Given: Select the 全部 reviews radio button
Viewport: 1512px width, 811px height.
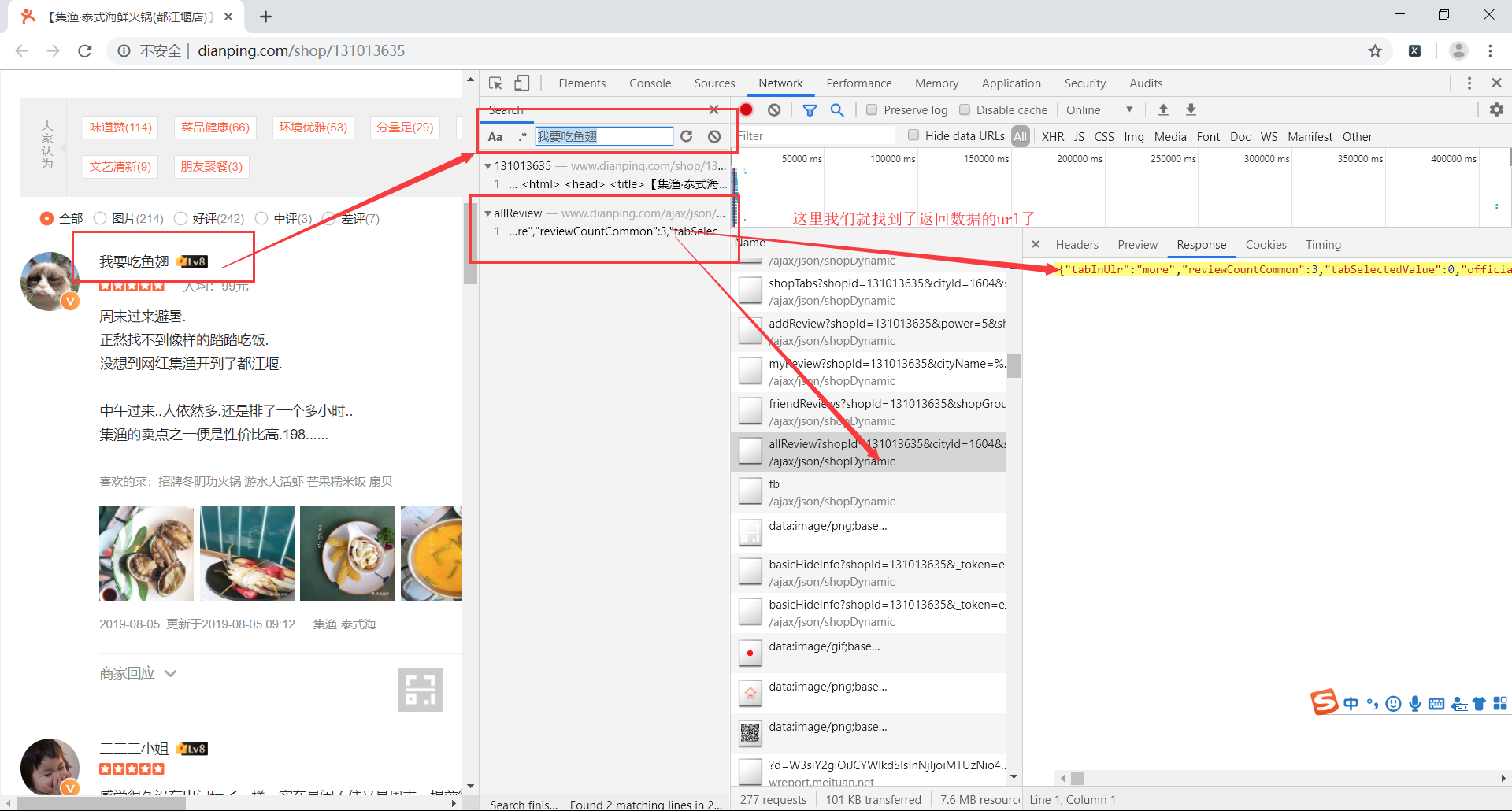Looking at the screenshot, I should [x=46, y=218].
